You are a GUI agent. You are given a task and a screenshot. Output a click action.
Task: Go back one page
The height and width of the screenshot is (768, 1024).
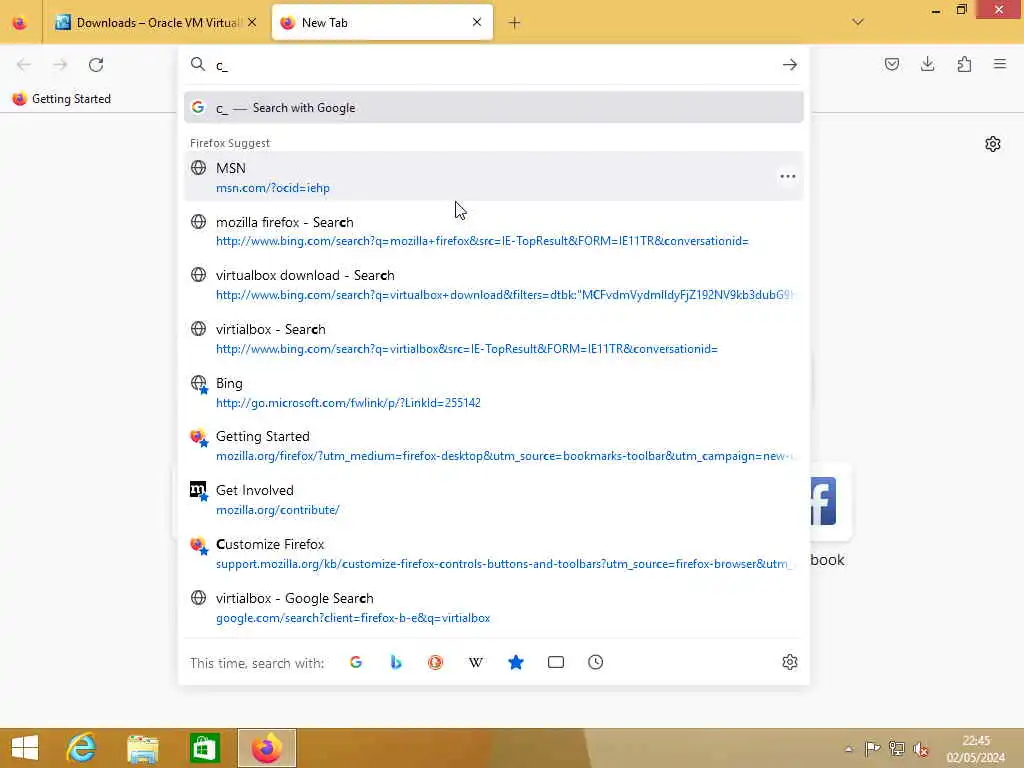point(24,65)
